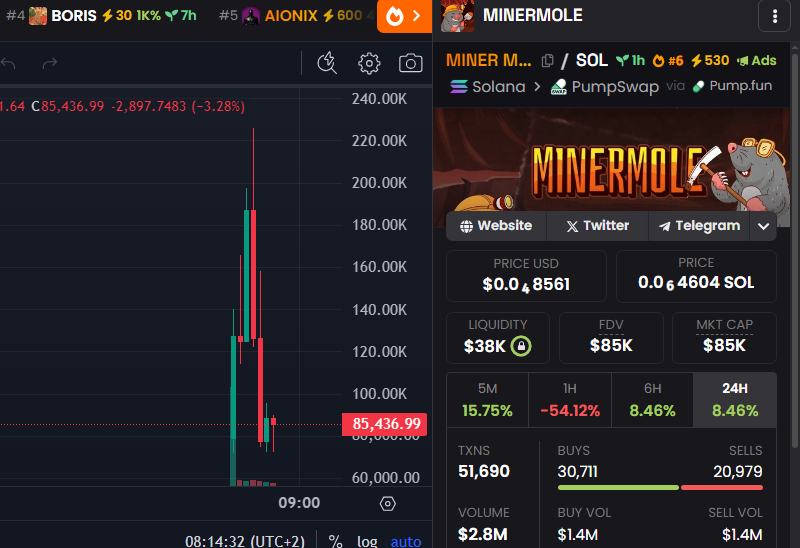Image resolution: width=800 pixels, height=548 pixels.
Task: Click the 08:14:32 (UTC+2) timezone selector
Action: (x=245, y=541)
